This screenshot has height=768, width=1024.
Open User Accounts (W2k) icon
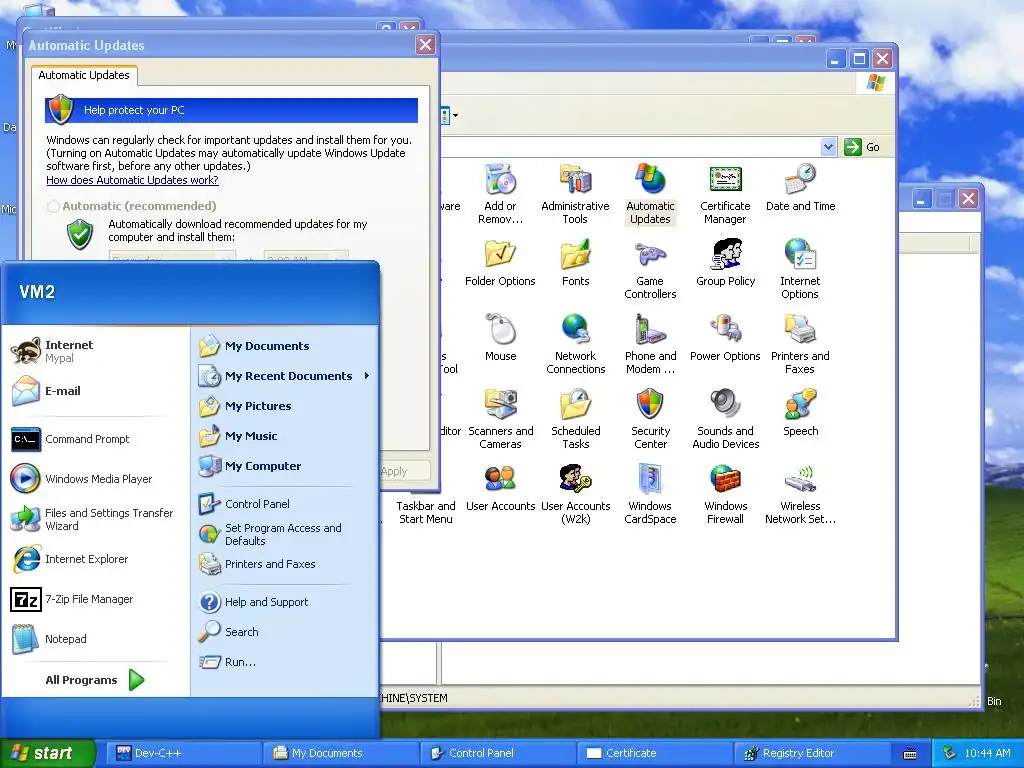pyautogui.click(x=575, y=494)
